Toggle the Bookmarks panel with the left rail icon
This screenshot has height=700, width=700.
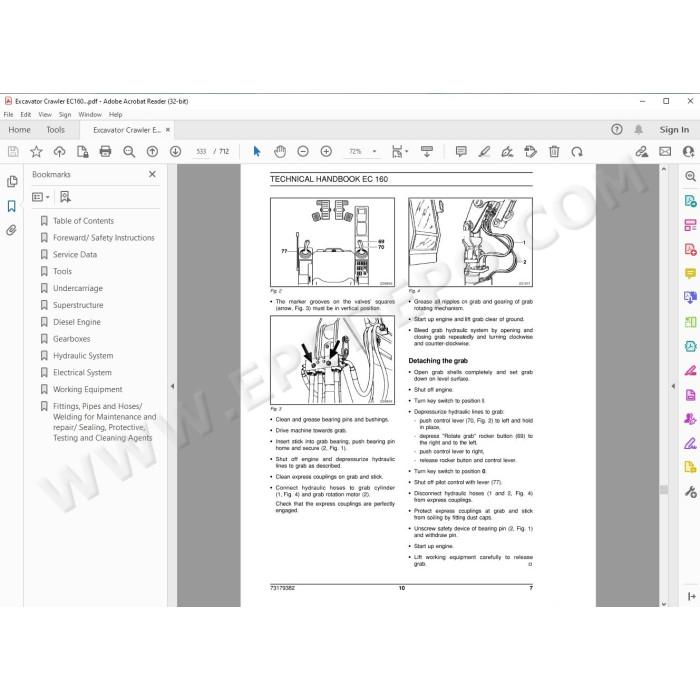(x=12, y=206)
